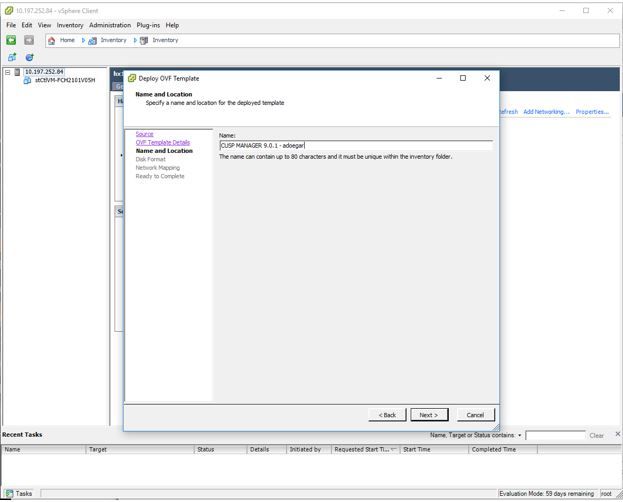This screenshot has width=623, height=502.
Task: Click the Status column header
Action: tap(221, 450)
